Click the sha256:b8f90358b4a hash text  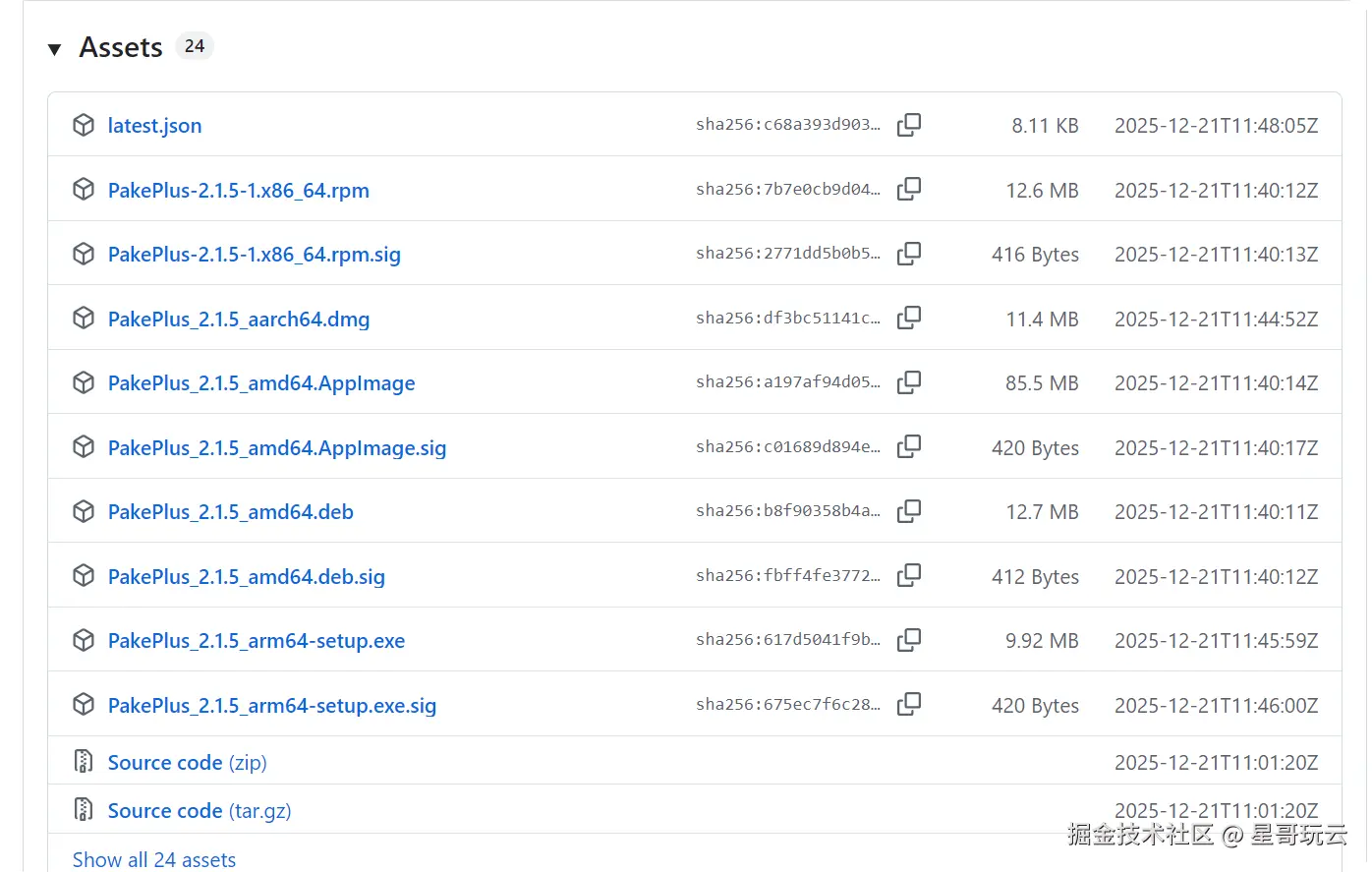coord(788,511)
